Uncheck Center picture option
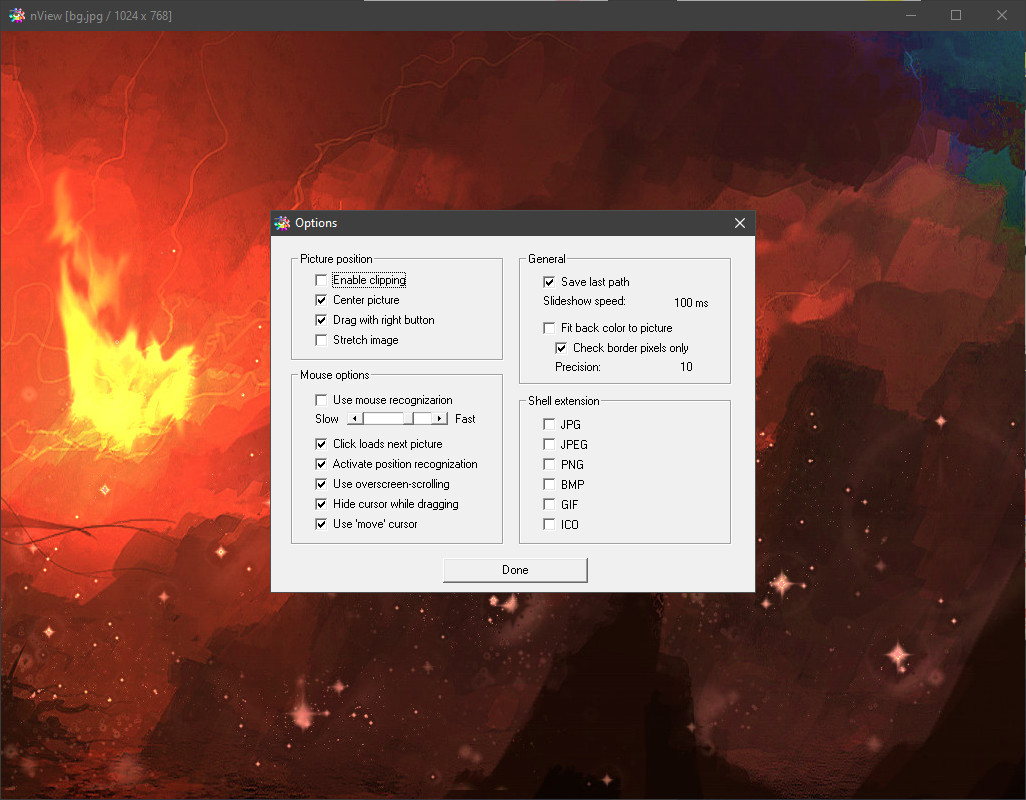 (x=321, y=300)
